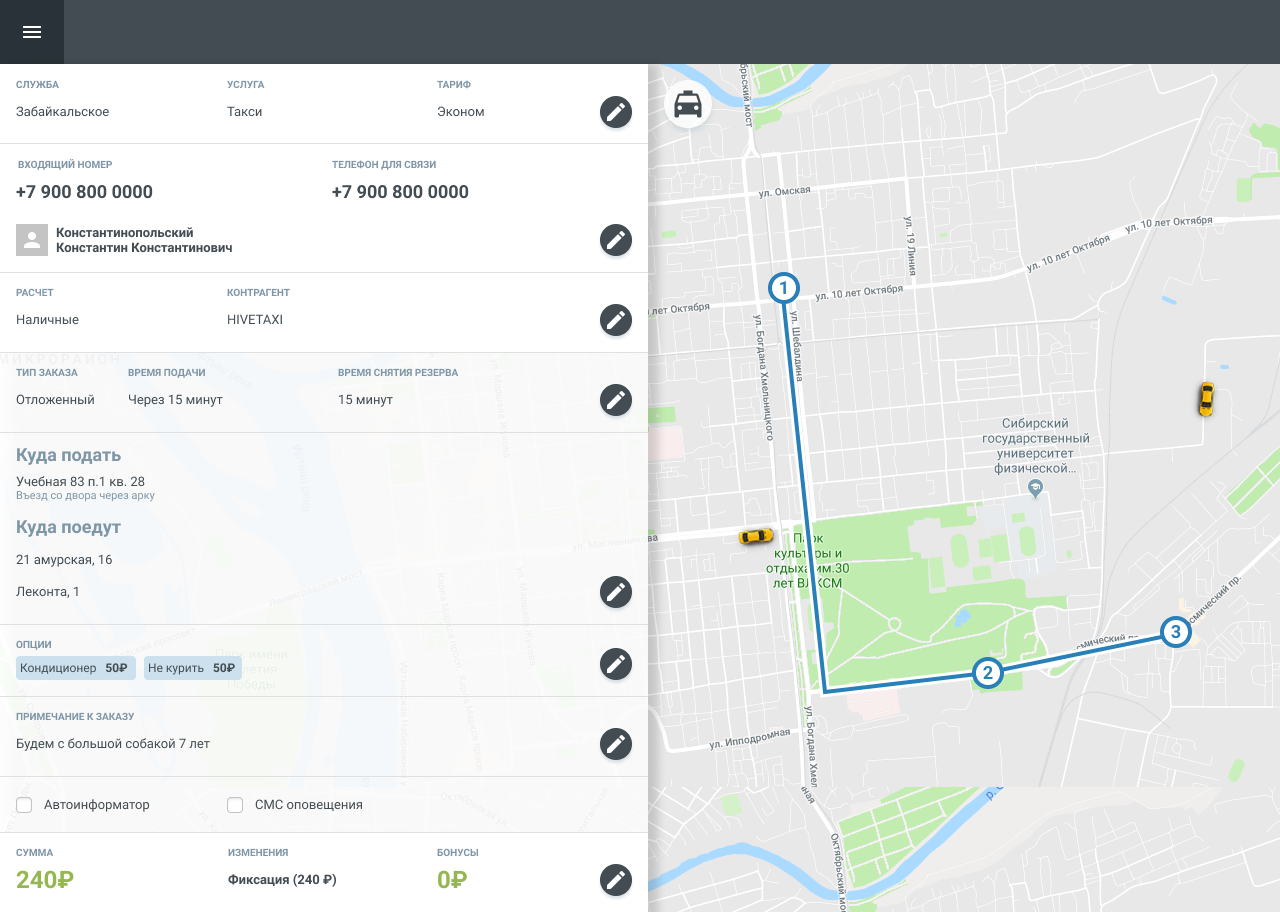Edit the order note
1280x912 pixels.
point(616,744)
